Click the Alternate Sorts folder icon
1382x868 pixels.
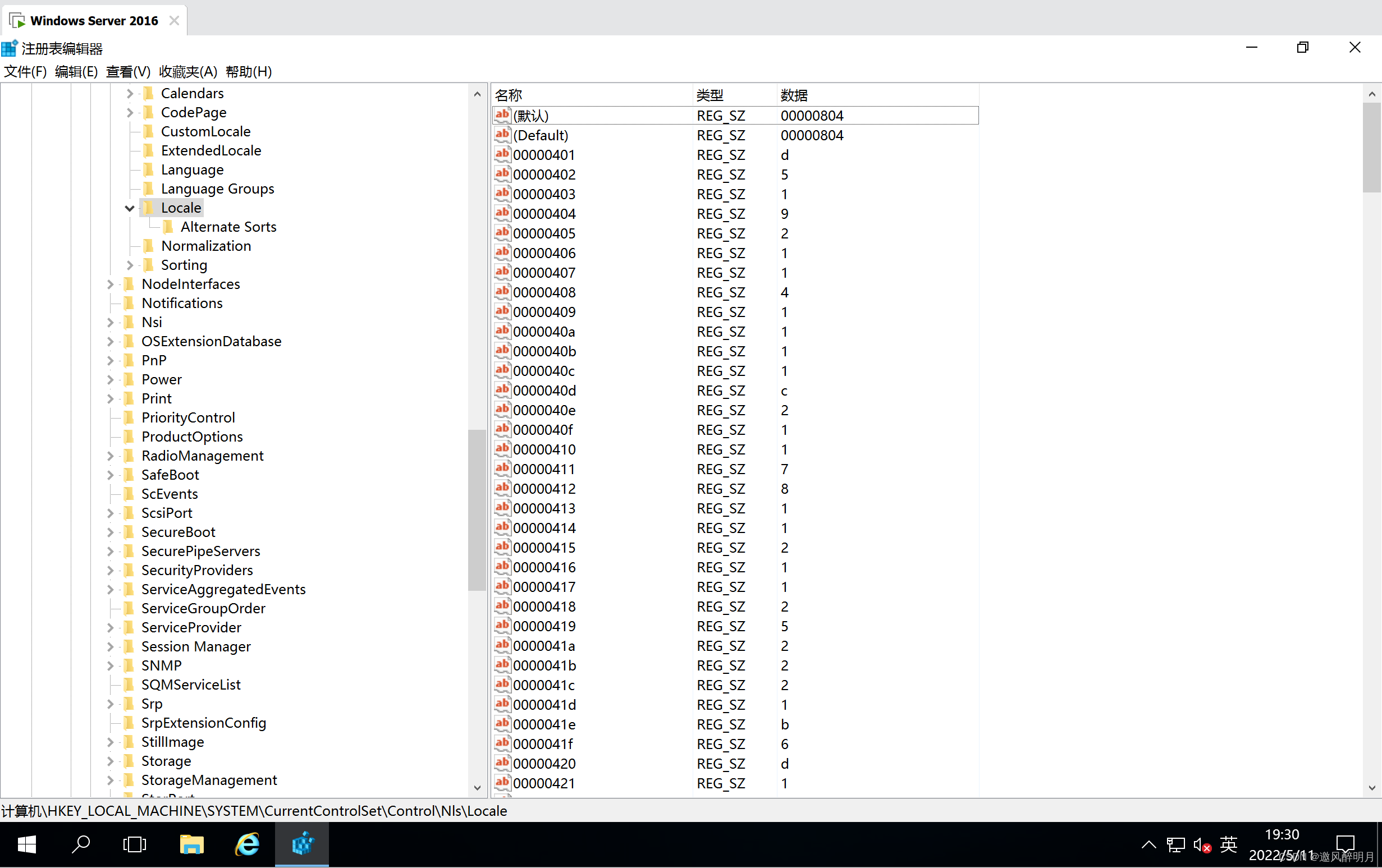coord(168,227)
